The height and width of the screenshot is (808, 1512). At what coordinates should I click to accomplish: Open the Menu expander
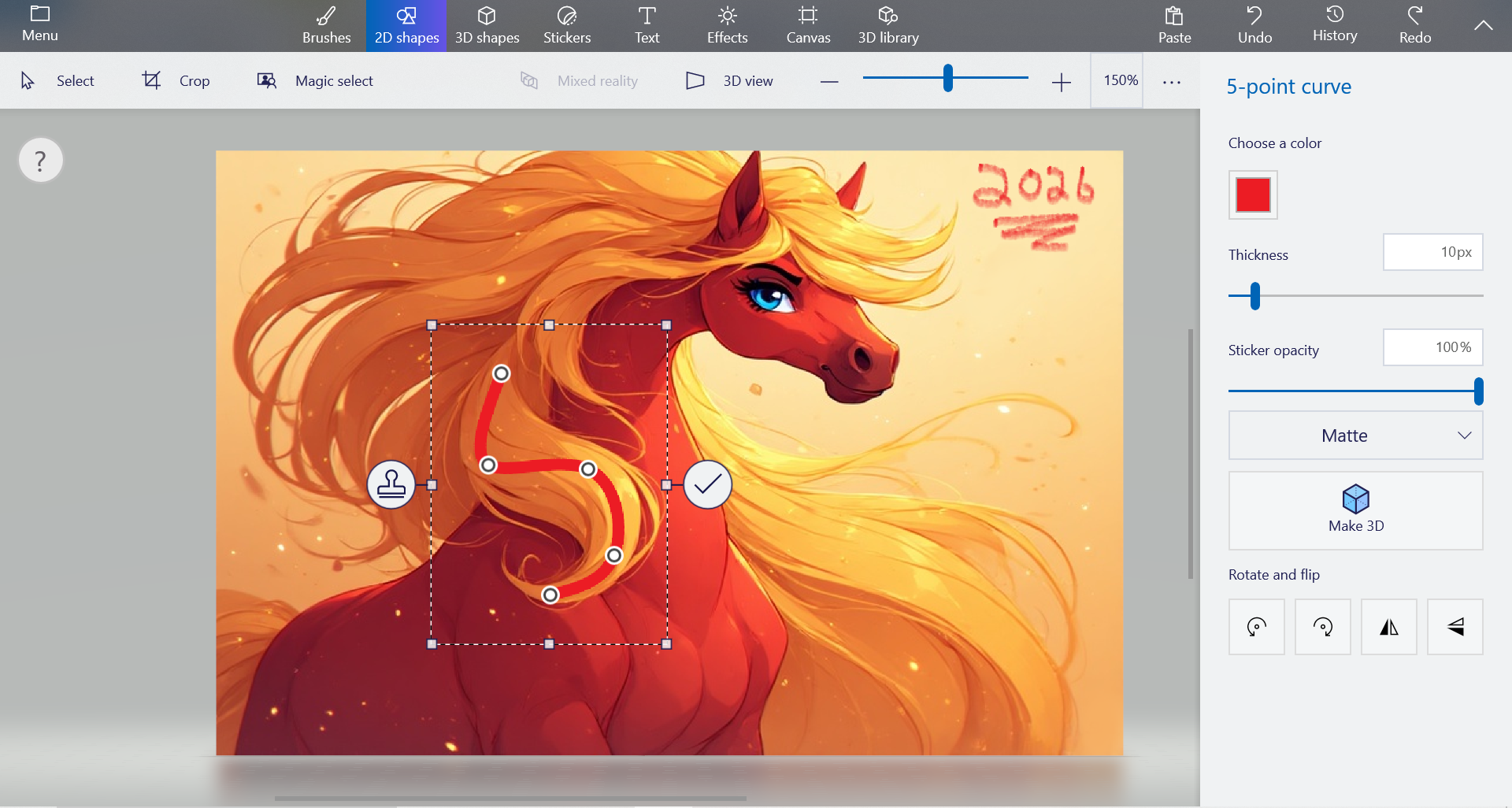(39, 25)
